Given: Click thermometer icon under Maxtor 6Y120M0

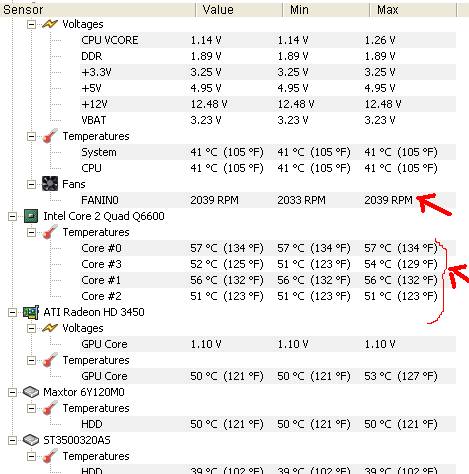Looking at the screenshot, I should click(x=50, y=408).
